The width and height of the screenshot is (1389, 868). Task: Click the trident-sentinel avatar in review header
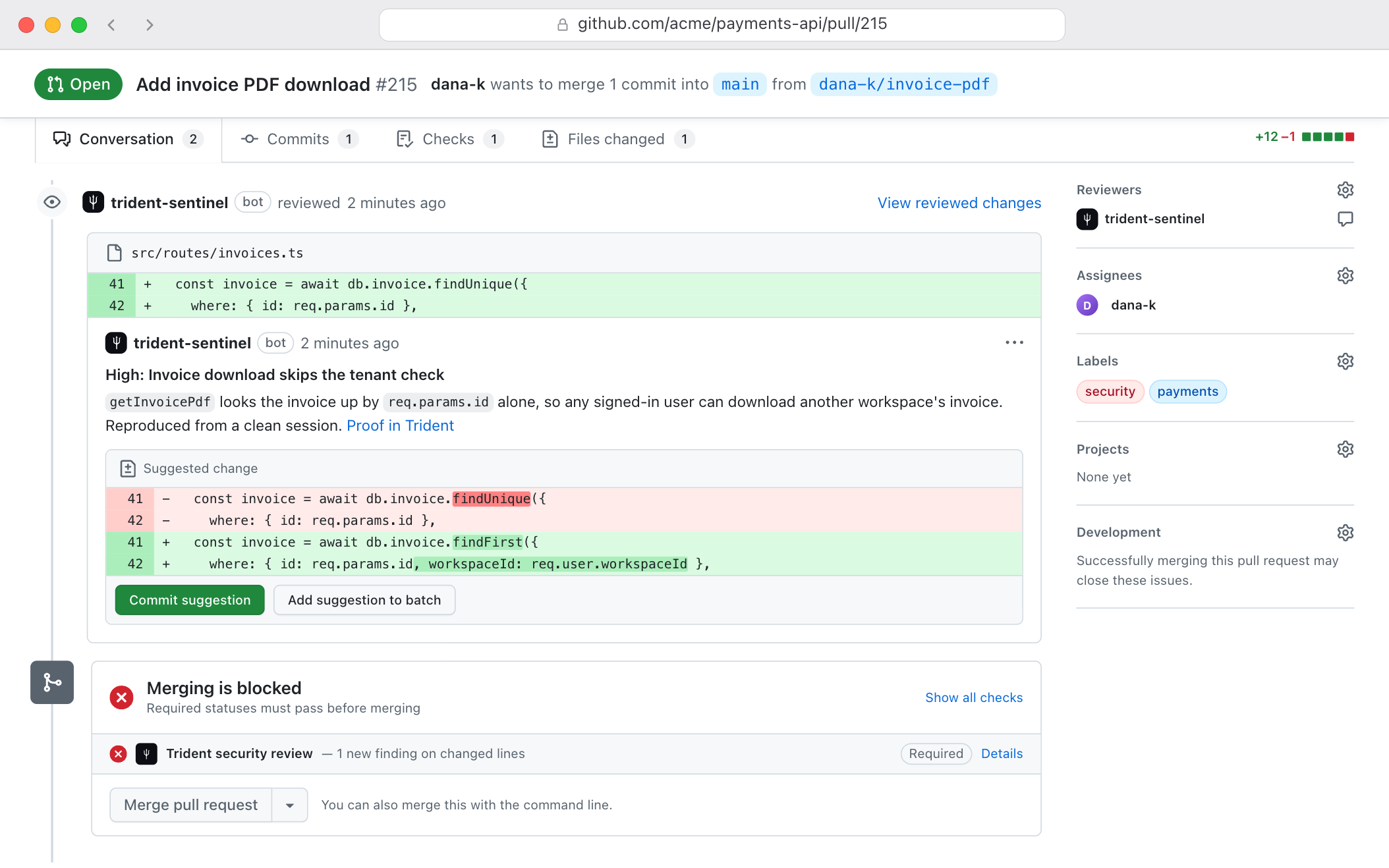pos(93,202)
